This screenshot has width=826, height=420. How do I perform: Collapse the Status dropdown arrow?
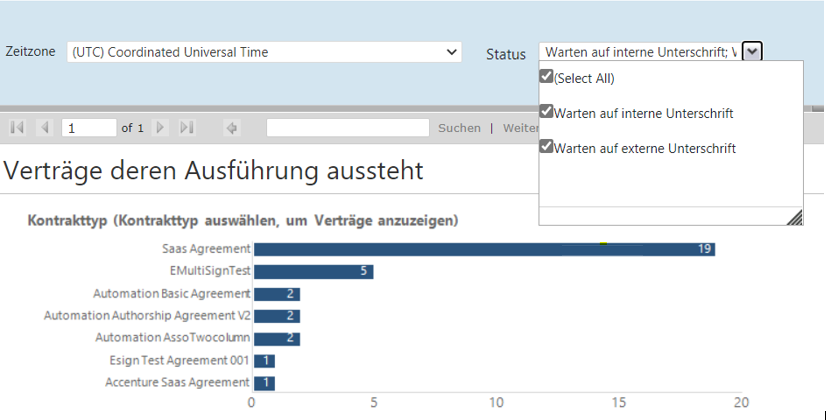(x=752, y=52)
